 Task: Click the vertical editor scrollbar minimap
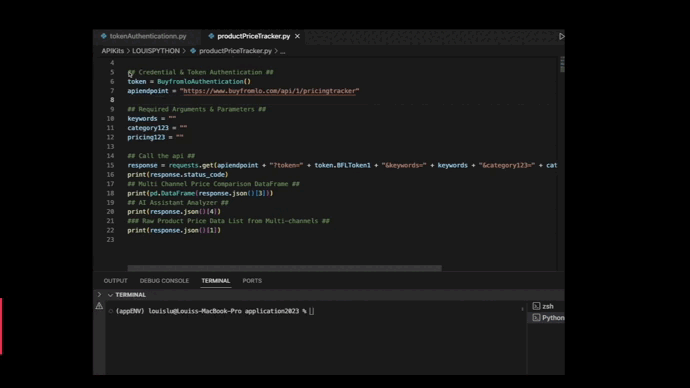(x=562, y=65)
